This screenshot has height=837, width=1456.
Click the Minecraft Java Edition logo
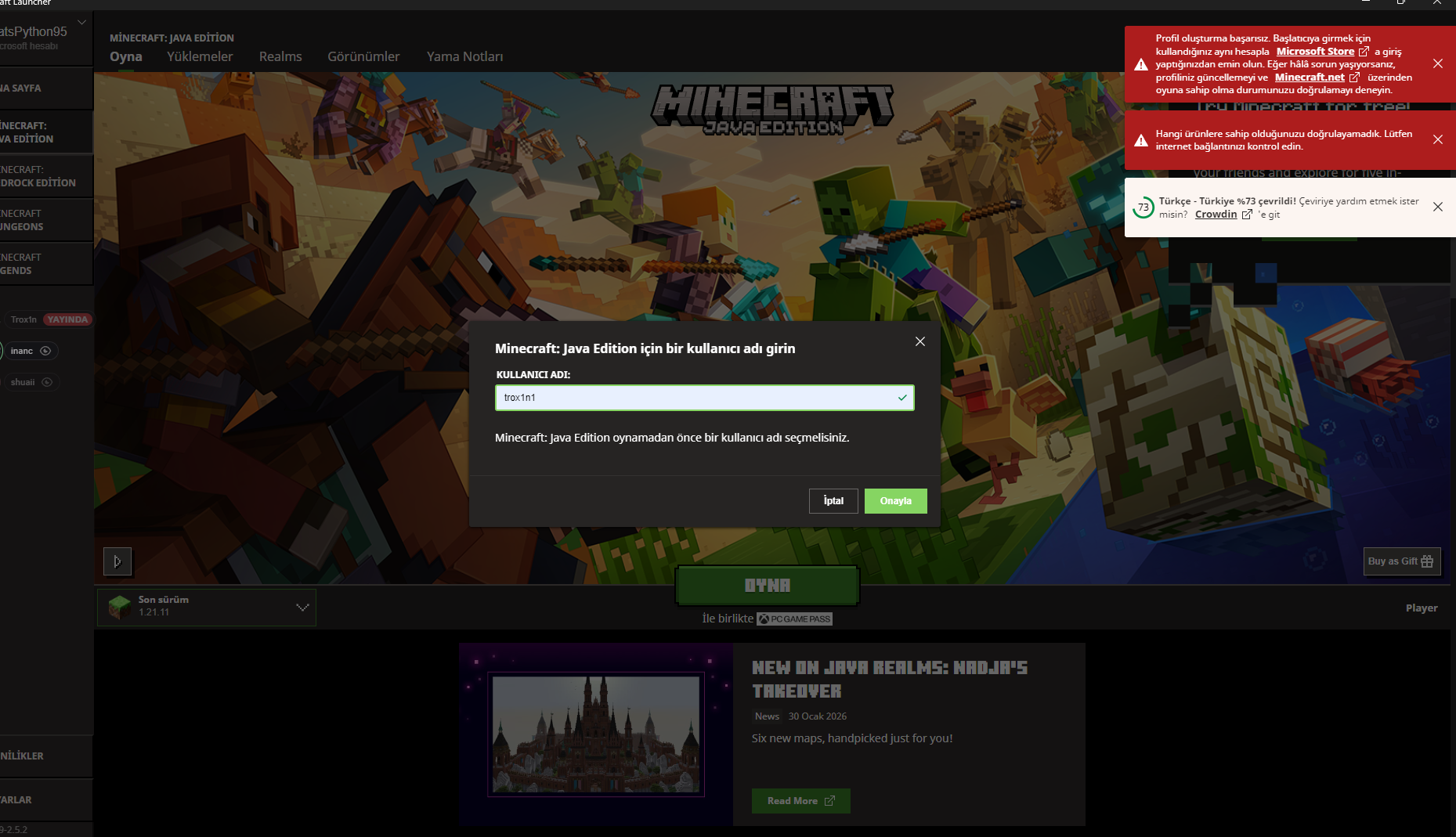coord(772,110)
